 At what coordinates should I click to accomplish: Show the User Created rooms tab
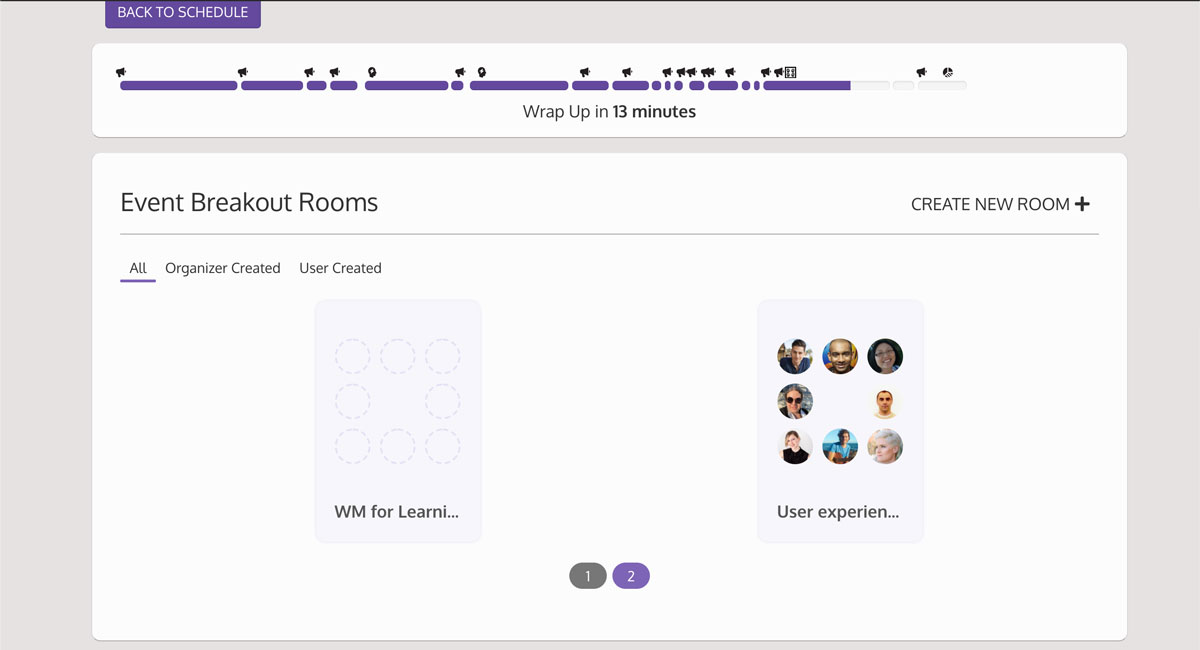click(340, 268)
